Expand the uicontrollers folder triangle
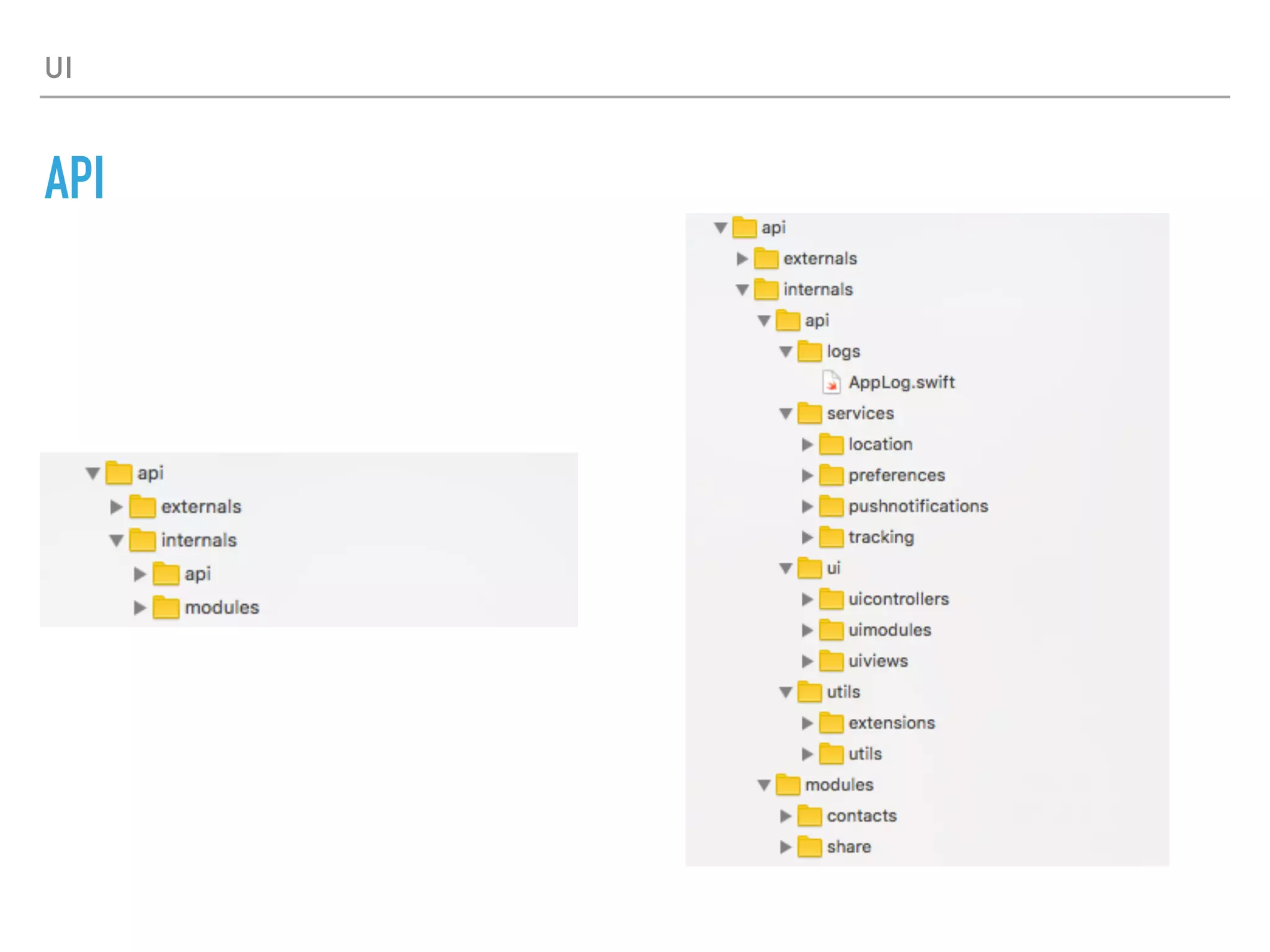The image size is (1270, 952). (807, 599)
